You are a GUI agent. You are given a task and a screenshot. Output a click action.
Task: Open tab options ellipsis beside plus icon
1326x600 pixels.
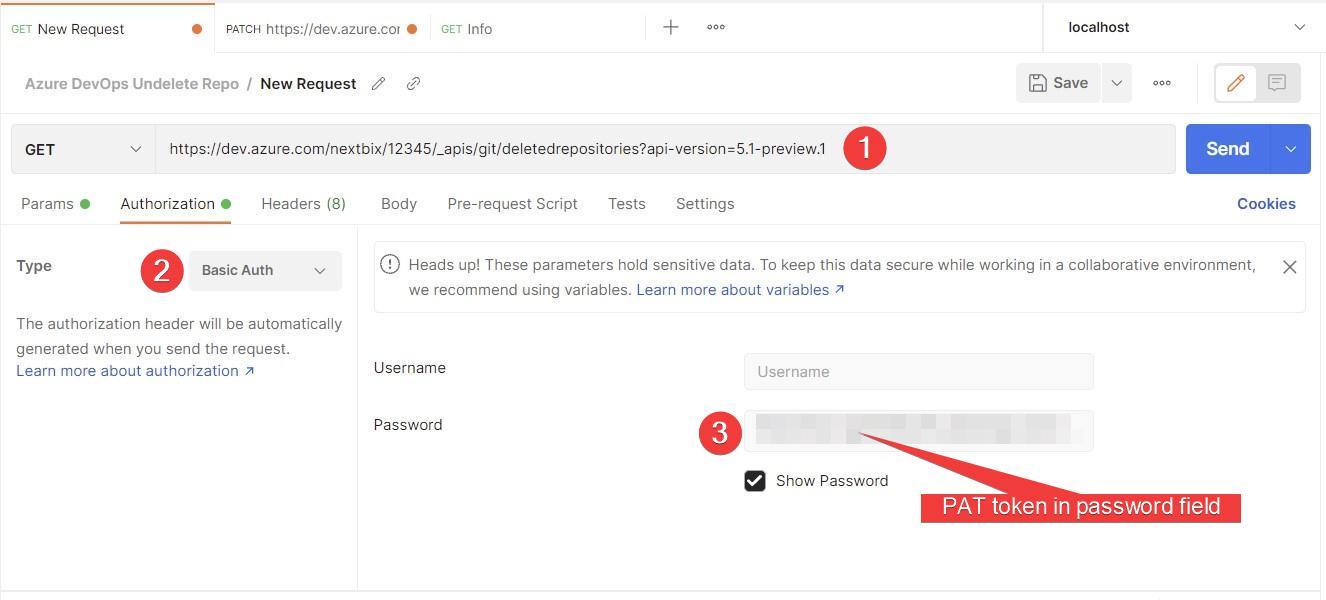coord(716,27)
